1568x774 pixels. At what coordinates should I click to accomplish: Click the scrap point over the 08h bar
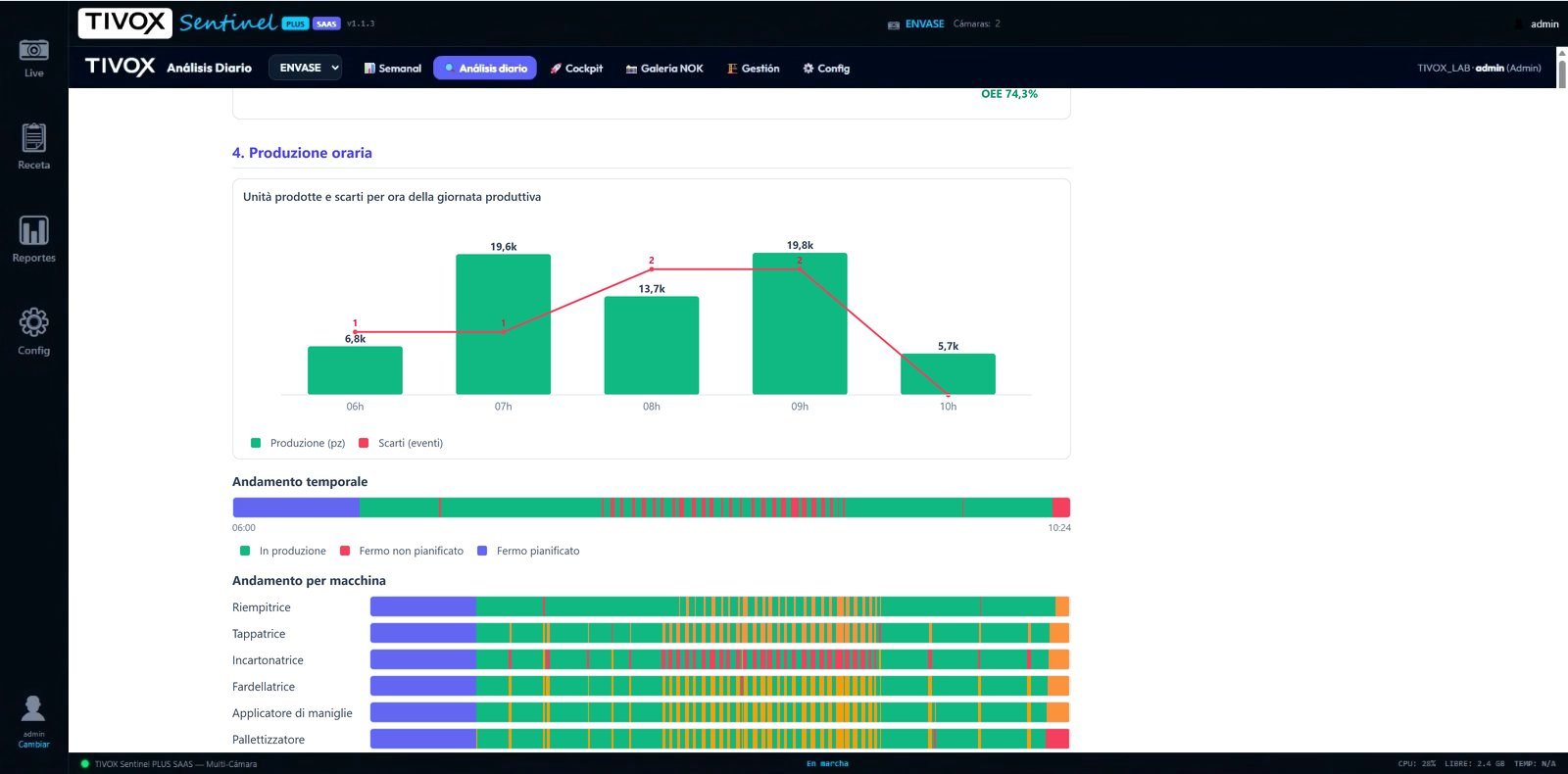coord(652,268)
